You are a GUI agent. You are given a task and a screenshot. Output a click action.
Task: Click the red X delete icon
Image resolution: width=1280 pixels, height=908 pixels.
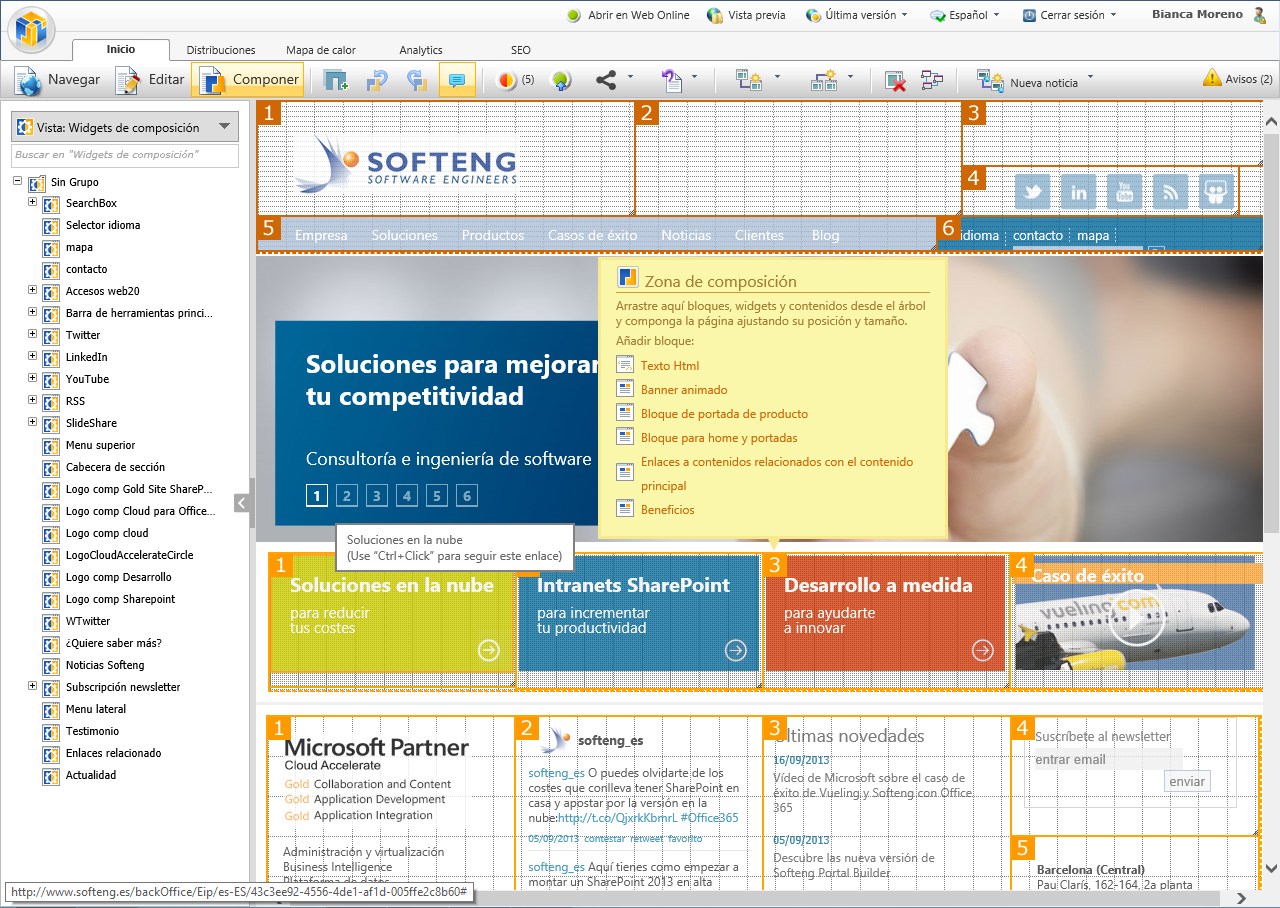point(895,81)
